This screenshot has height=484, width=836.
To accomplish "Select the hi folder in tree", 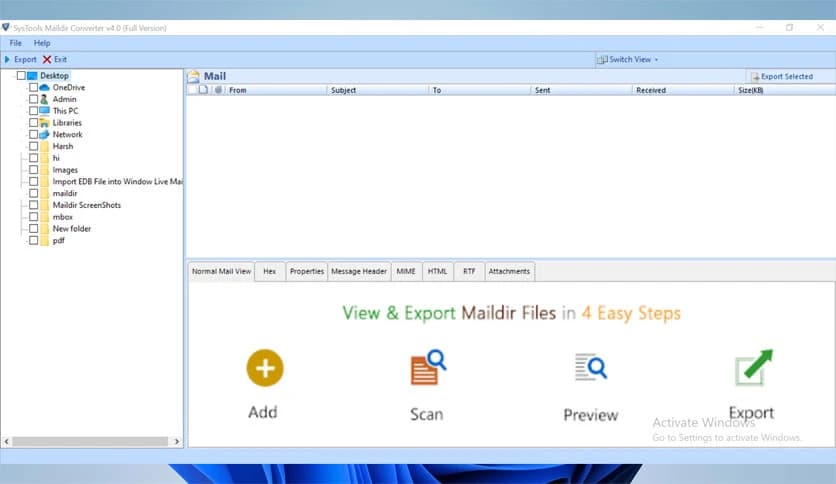I will 56,158.
